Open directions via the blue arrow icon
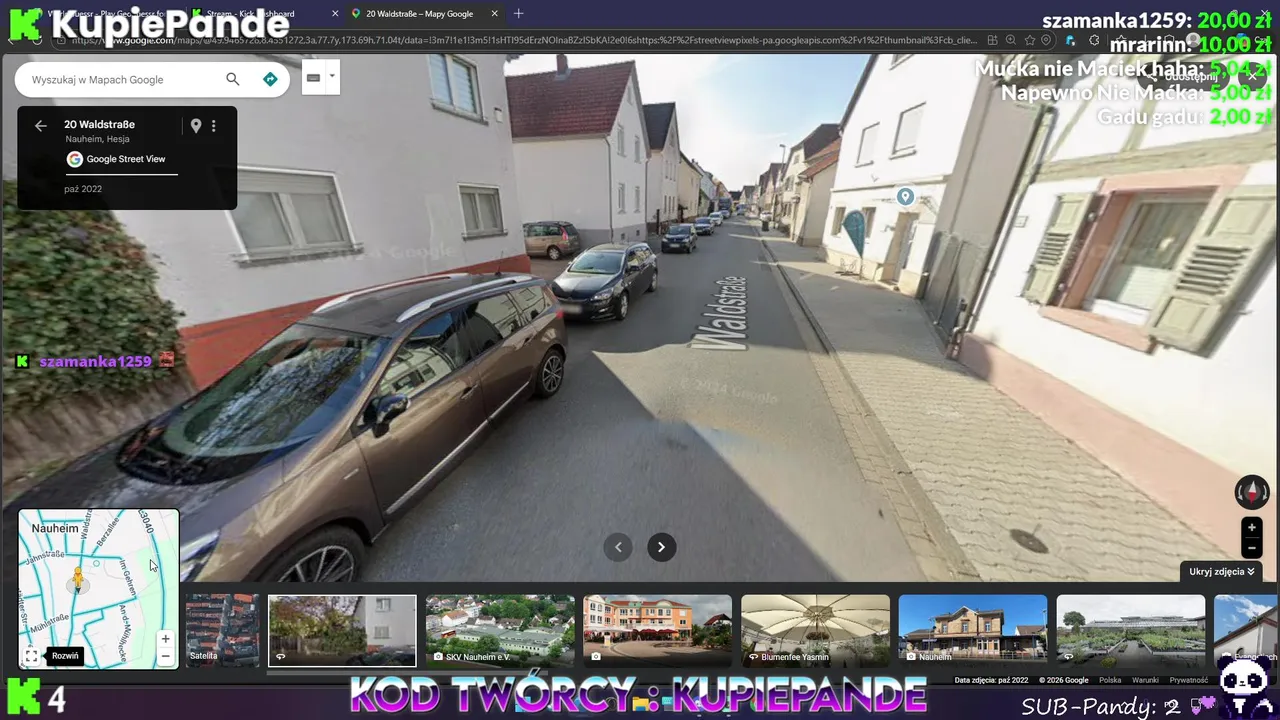This screenshot has height=720, width=1280. [270, 79]
